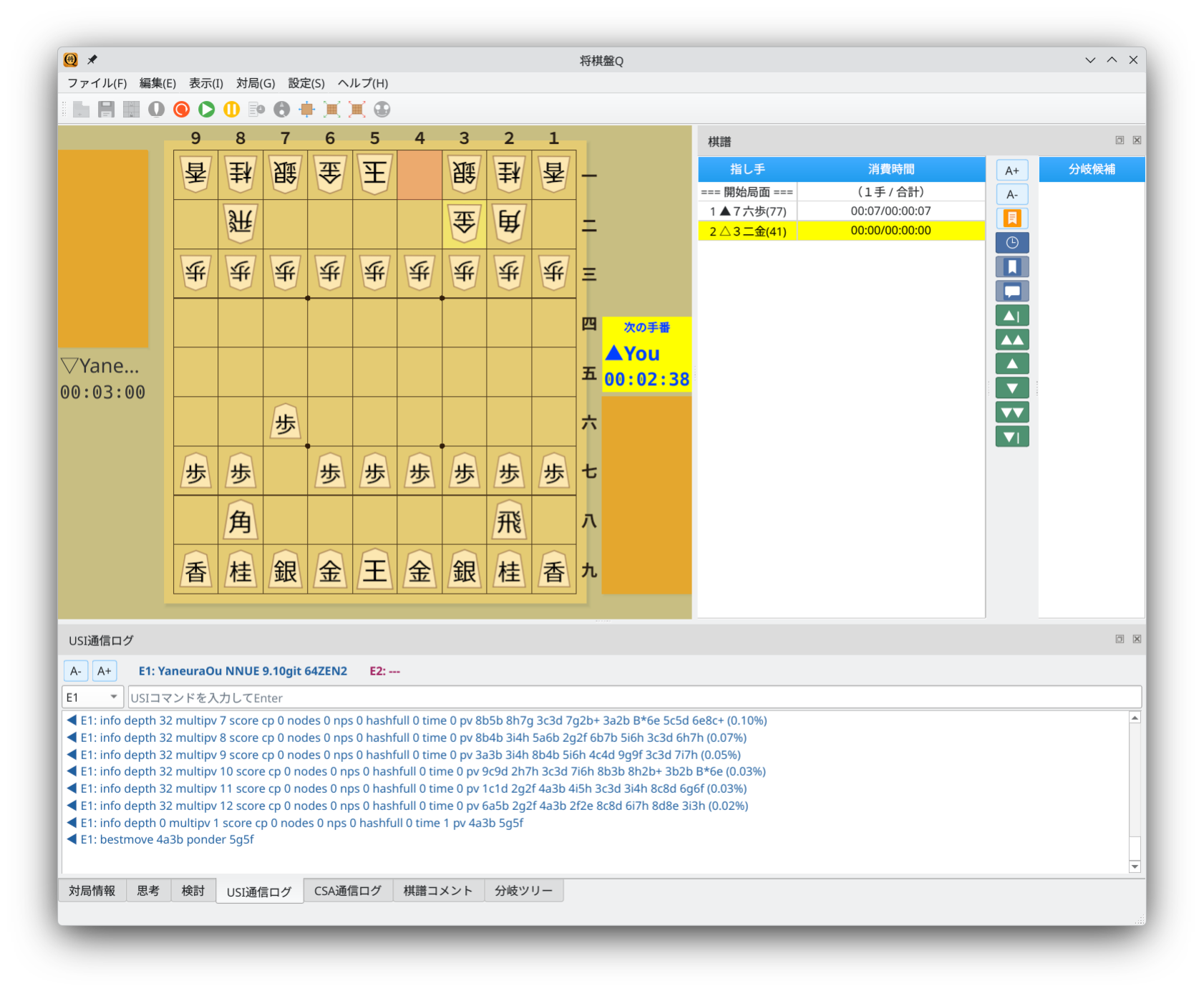Screen dimensions: 1204x994
Task: Switch to the 思考 tab
Action: (148, 891)
